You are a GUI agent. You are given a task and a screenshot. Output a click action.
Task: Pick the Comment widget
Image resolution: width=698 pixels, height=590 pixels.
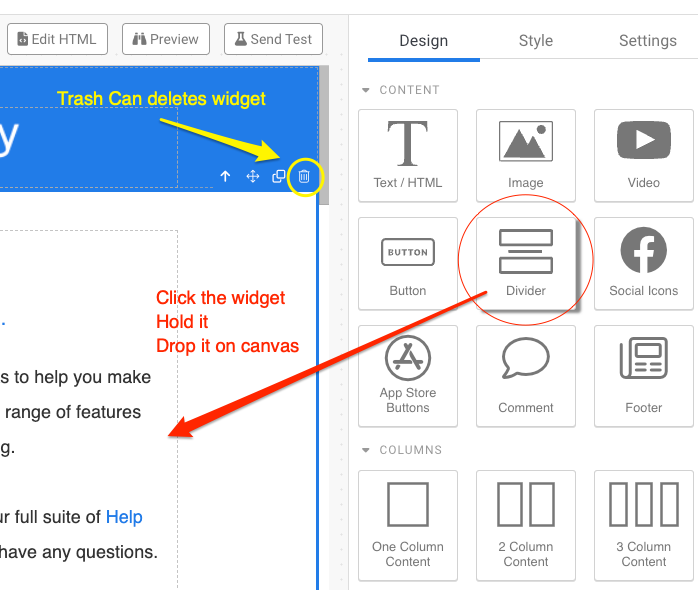pyautogui.click(x=526, y=376)
